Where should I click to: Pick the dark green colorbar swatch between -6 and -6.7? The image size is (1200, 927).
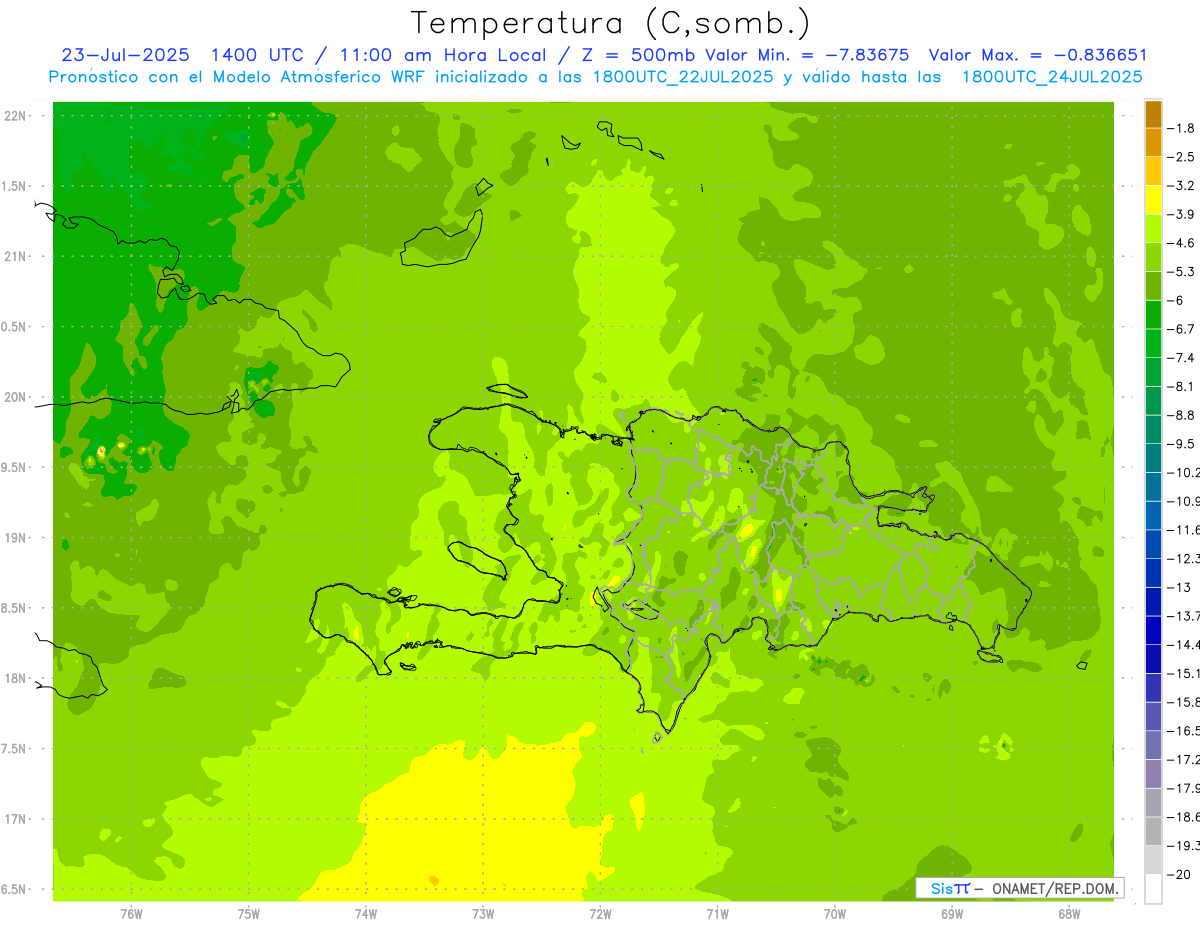click(x=1153, y=315)
